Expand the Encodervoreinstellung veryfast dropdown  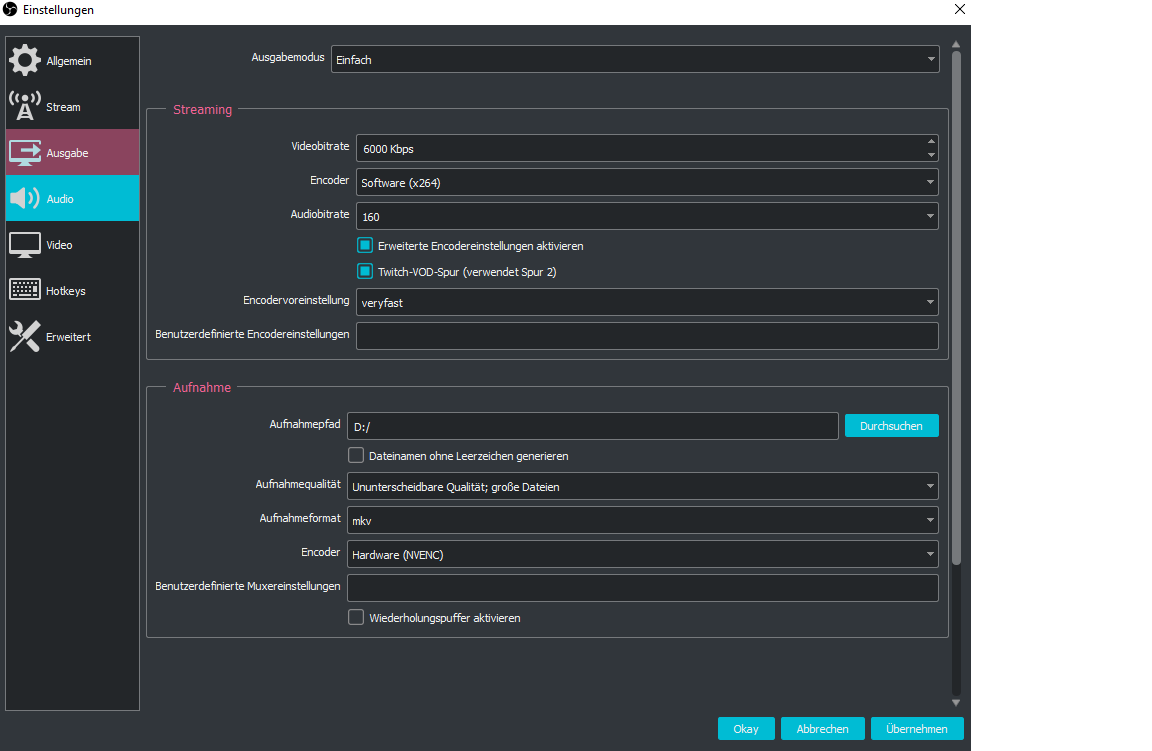647,302
